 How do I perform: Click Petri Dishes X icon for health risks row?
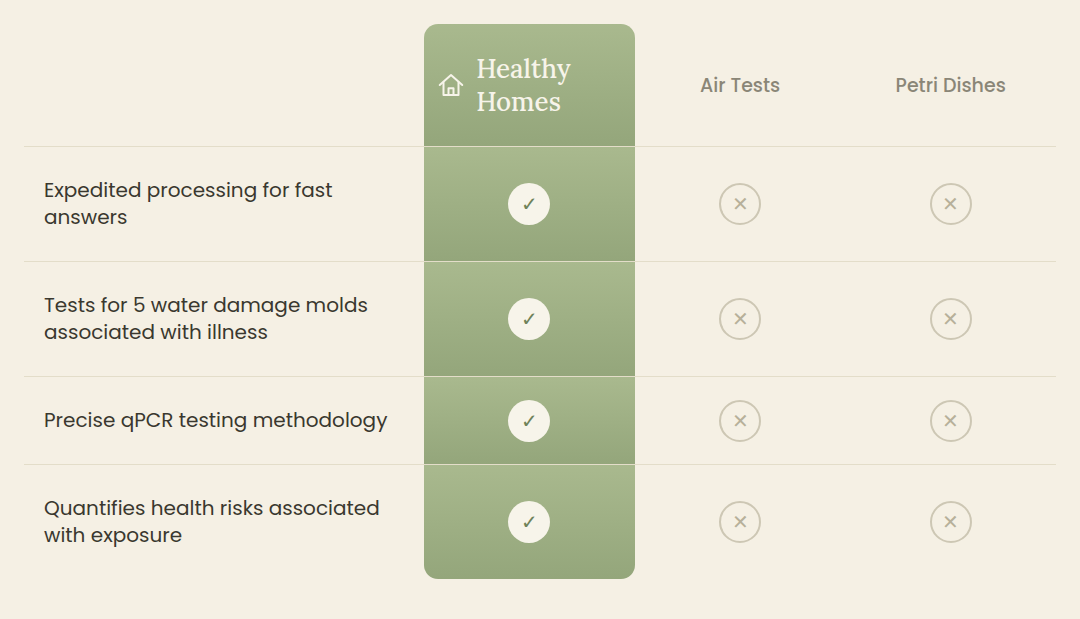pos(951,522)
